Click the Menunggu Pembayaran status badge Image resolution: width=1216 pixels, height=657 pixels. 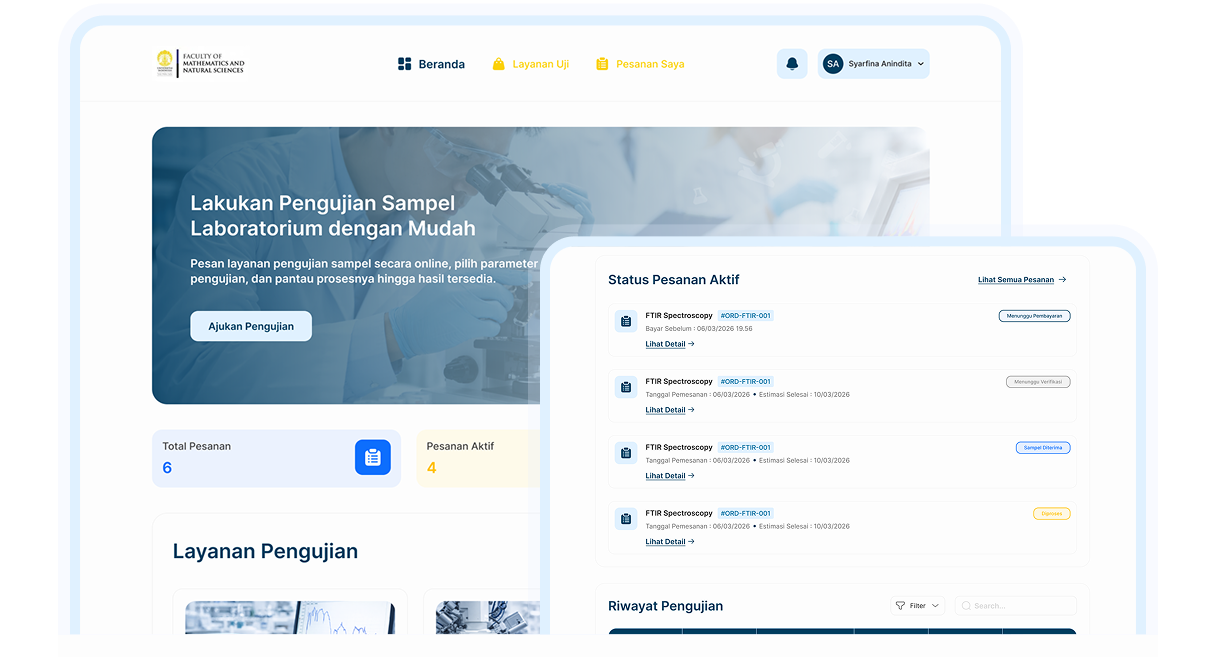[1034, 316]
